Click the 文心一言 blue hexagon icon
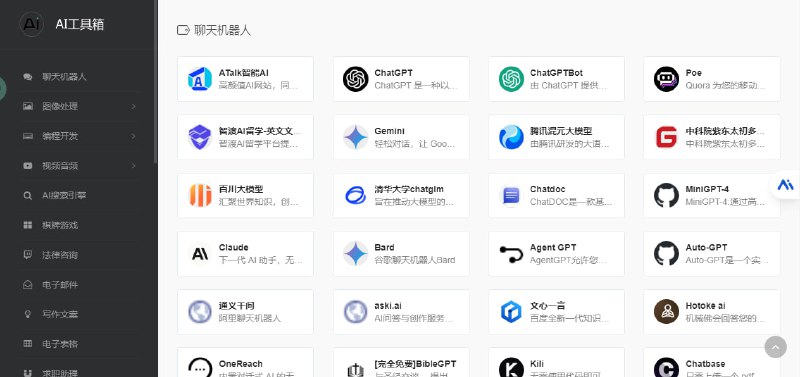Image resolution: width=800 pixels, height=377 pixels. click(511, 312)
